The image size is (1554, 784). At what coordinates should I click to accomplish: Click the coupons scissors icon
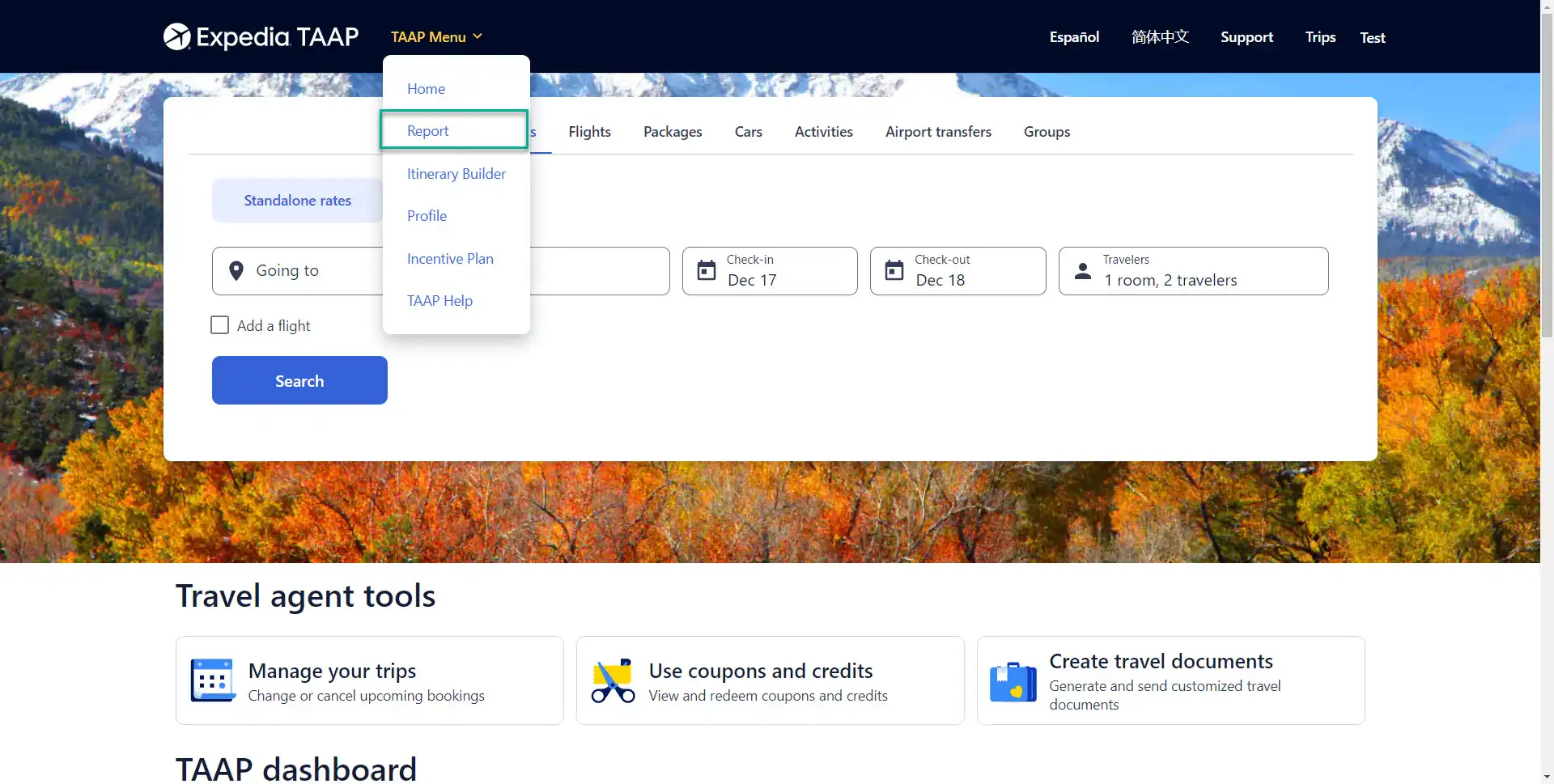click(x=614, y=680)
